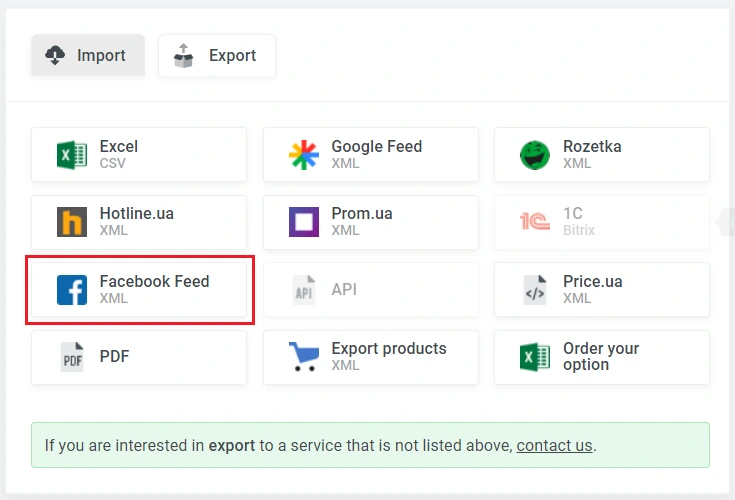Click the Order your option Excel icon

[x=535, y=357]
